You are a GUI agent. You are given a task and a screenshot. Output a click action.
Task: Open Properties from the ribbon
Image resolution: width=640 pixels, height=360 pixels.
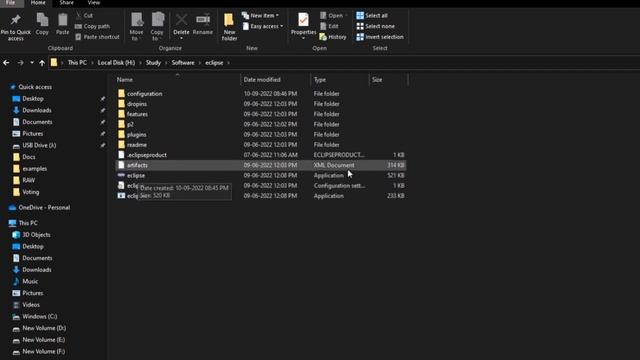click(303, 27)
